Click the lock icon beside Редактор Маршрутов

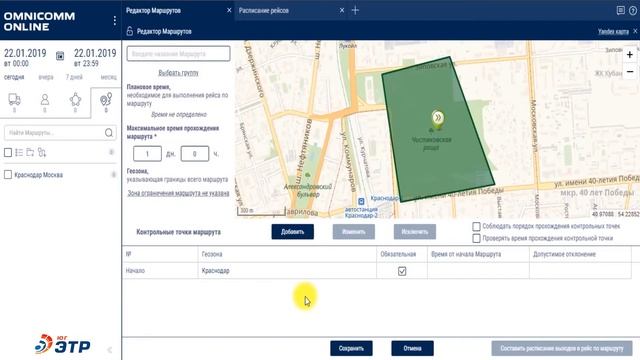130,31
